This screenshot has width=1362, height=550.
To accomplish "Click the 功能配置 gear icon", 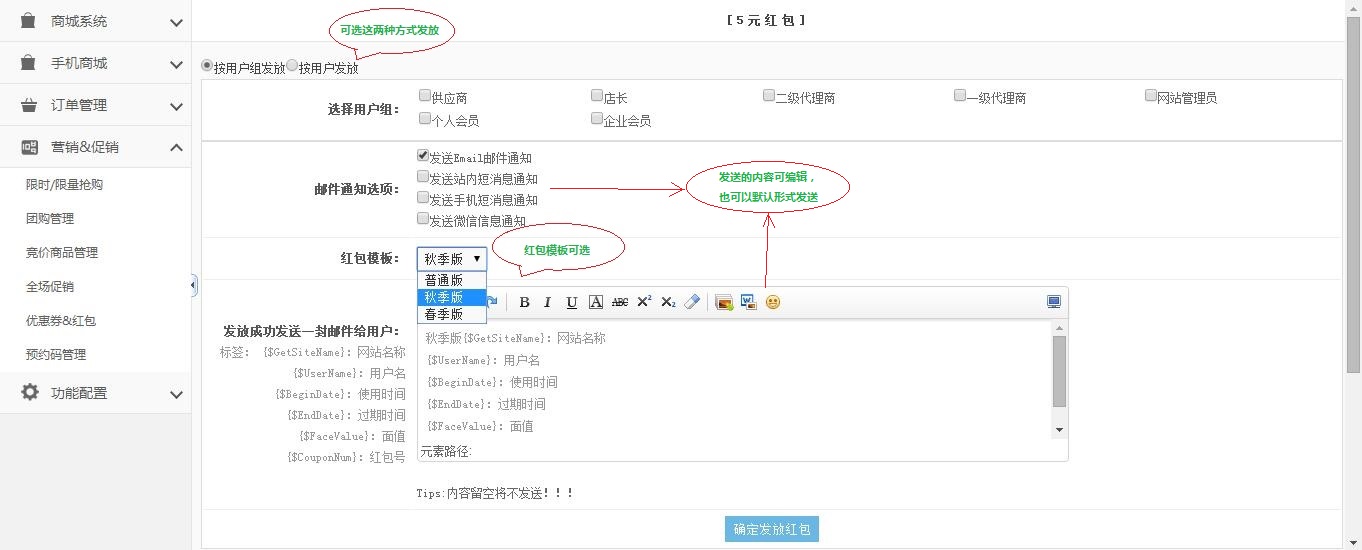I will tap(29, 392).
